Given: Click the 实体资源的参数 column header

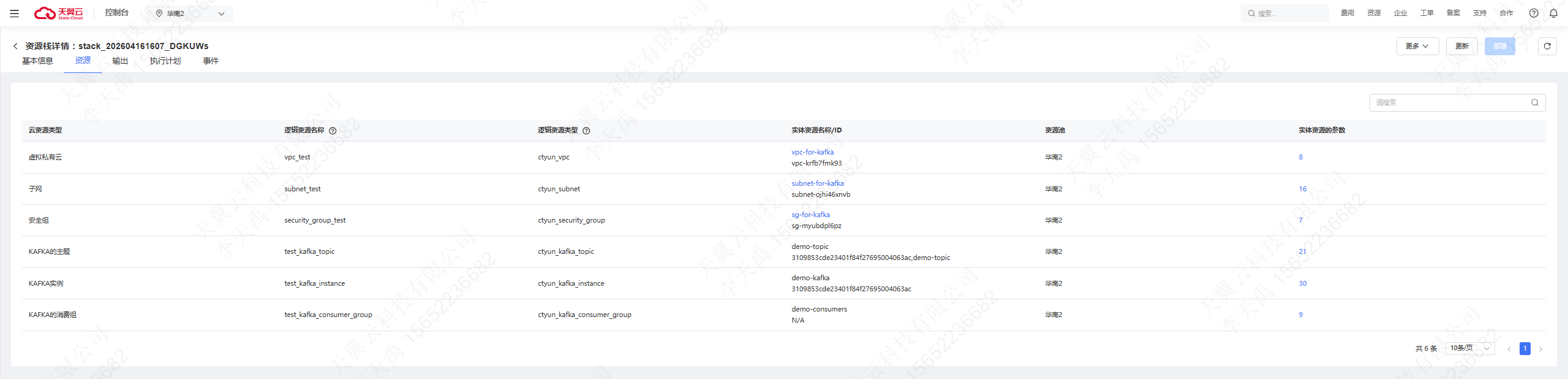Looking at the screenshot, I should pyautogui.click(x=1322, y=130).
